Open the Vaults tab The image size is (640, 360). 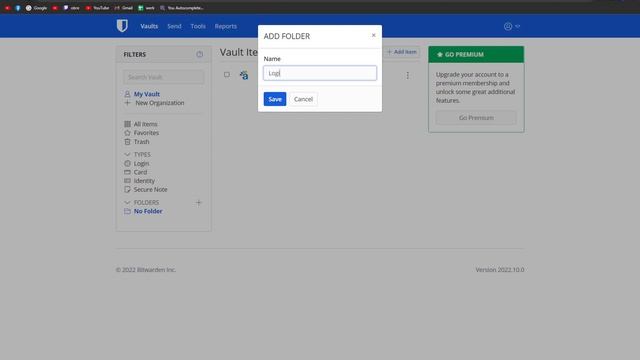(x=149, y=26)
